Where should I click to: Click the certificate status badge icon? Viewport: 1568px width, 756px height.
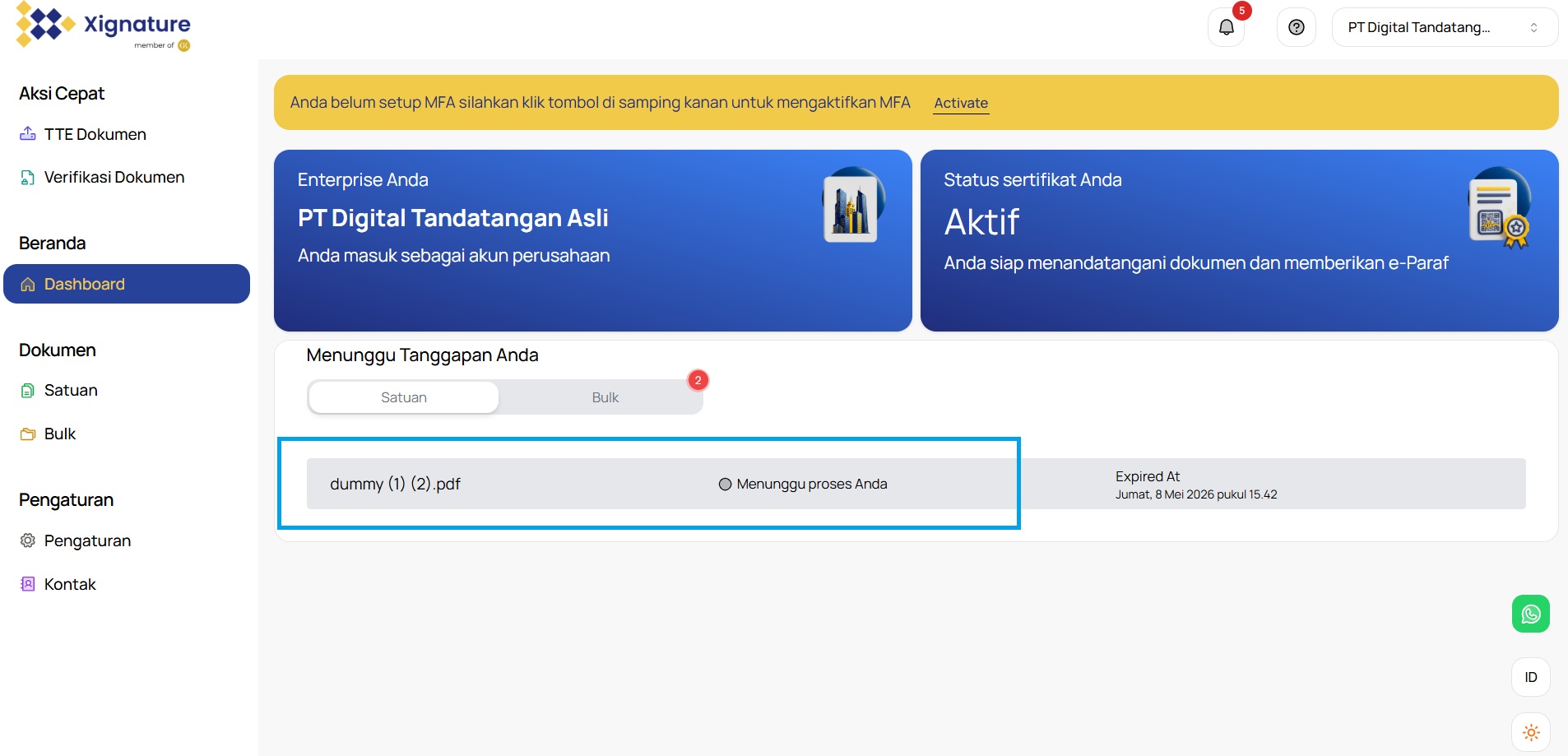click(1499, 209)
